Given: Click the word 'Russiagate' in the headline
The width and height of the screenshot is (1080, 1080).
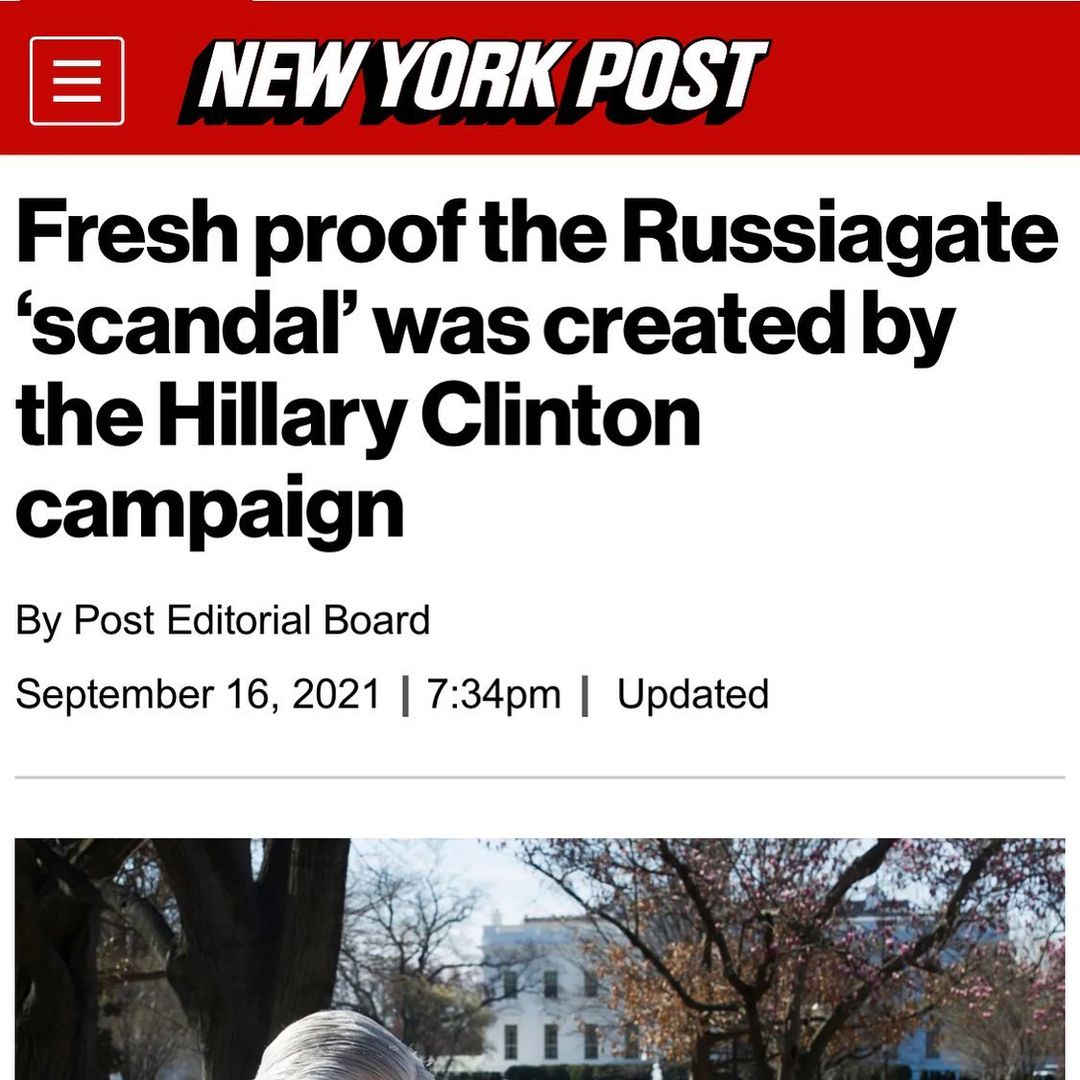Looking at the screenshot, I should click(x=840, y=233).
